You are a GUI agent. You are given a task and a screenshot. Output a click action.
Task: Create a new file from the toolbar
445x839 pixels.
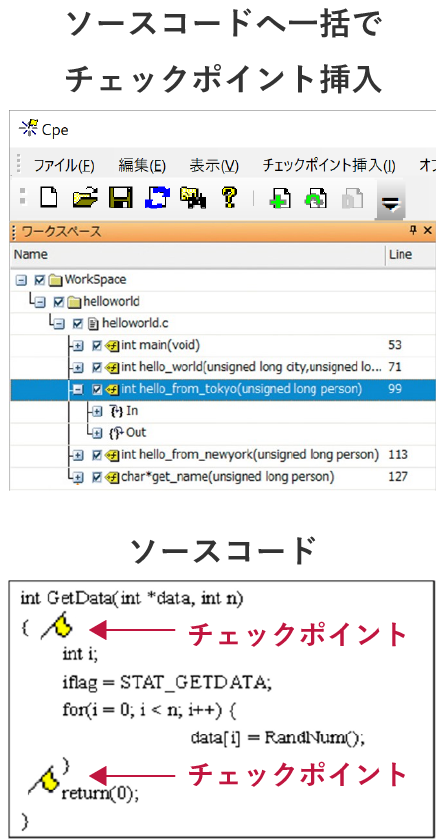coord(49,197)
